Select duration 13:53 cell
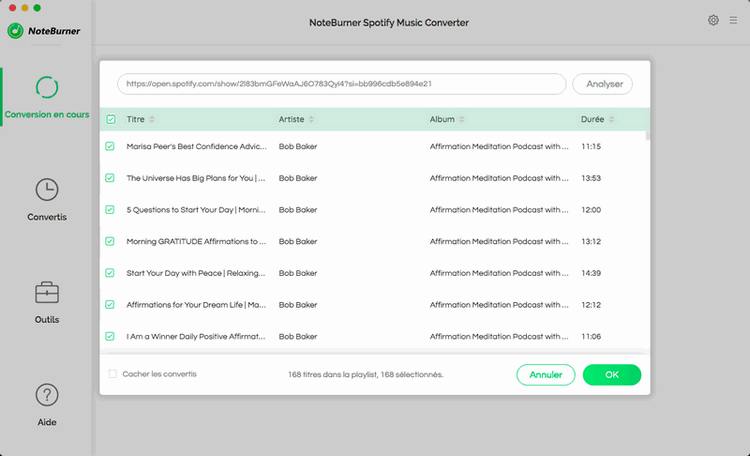The width and height of the screenshot is (750, 456). (x=591, y=178)
